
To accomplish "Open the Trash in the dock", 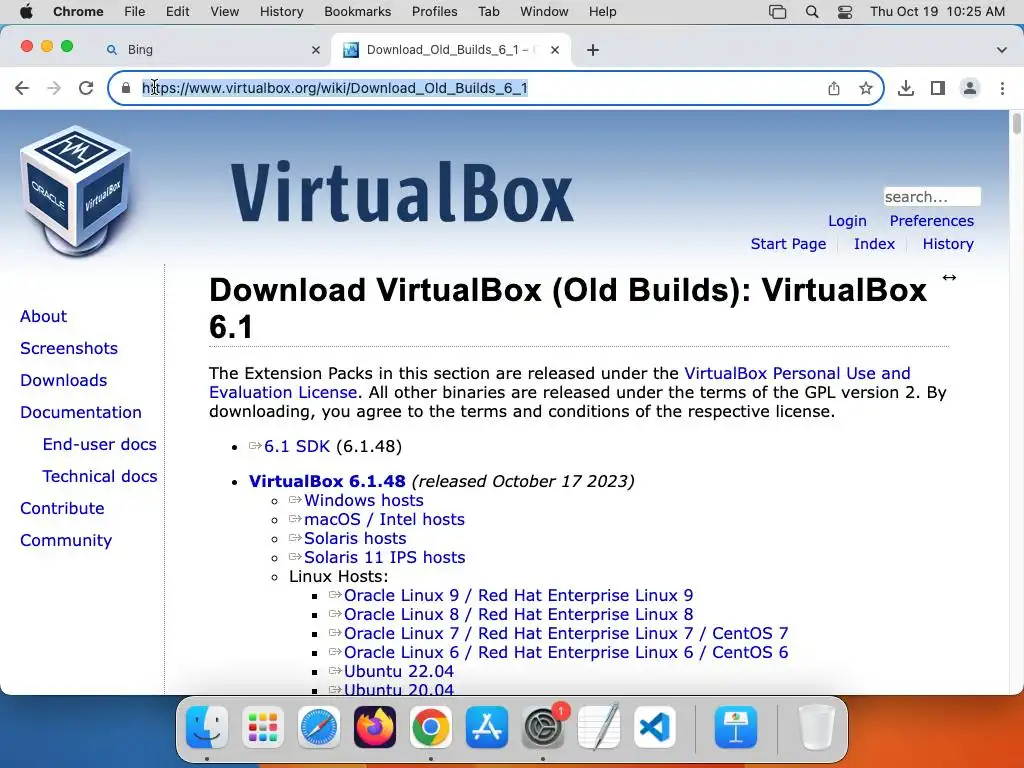I will (x=816, y=727).
